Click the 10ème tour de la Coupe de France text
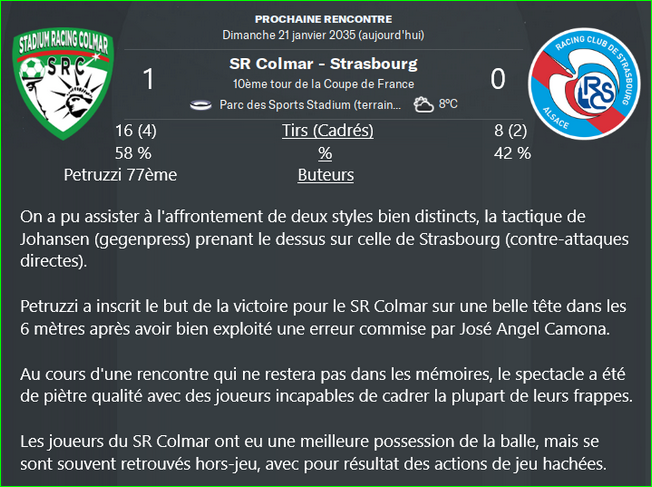652x487 pixels. click(x=324, y=84)
